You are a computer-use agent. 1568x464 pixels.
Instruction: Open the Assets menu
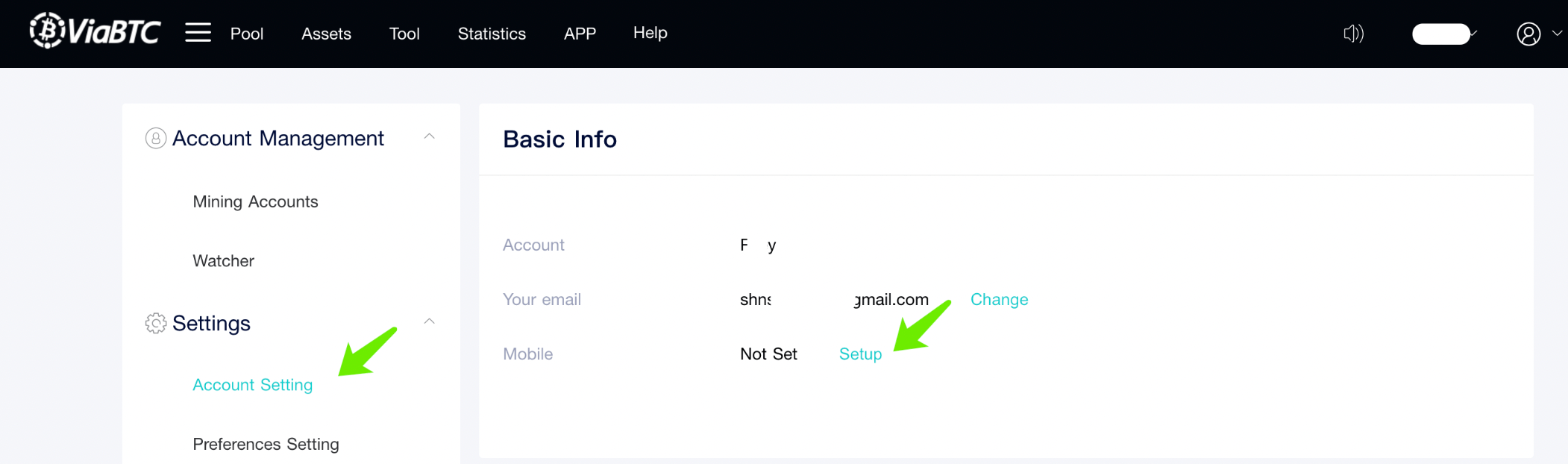coord(326,34)
